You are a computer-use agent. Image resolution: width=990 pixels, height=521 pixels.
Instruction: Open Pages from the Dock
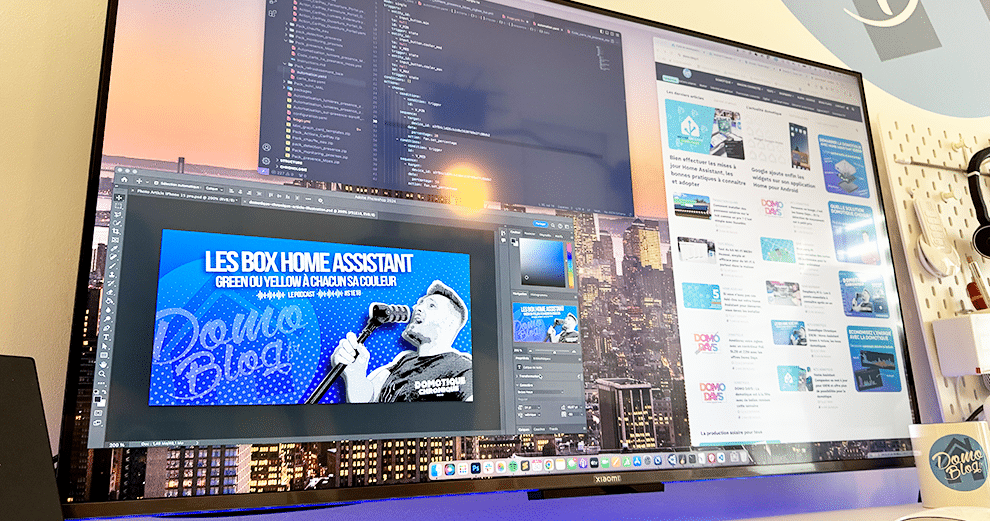pyautogui.click(x=616, y=462)
